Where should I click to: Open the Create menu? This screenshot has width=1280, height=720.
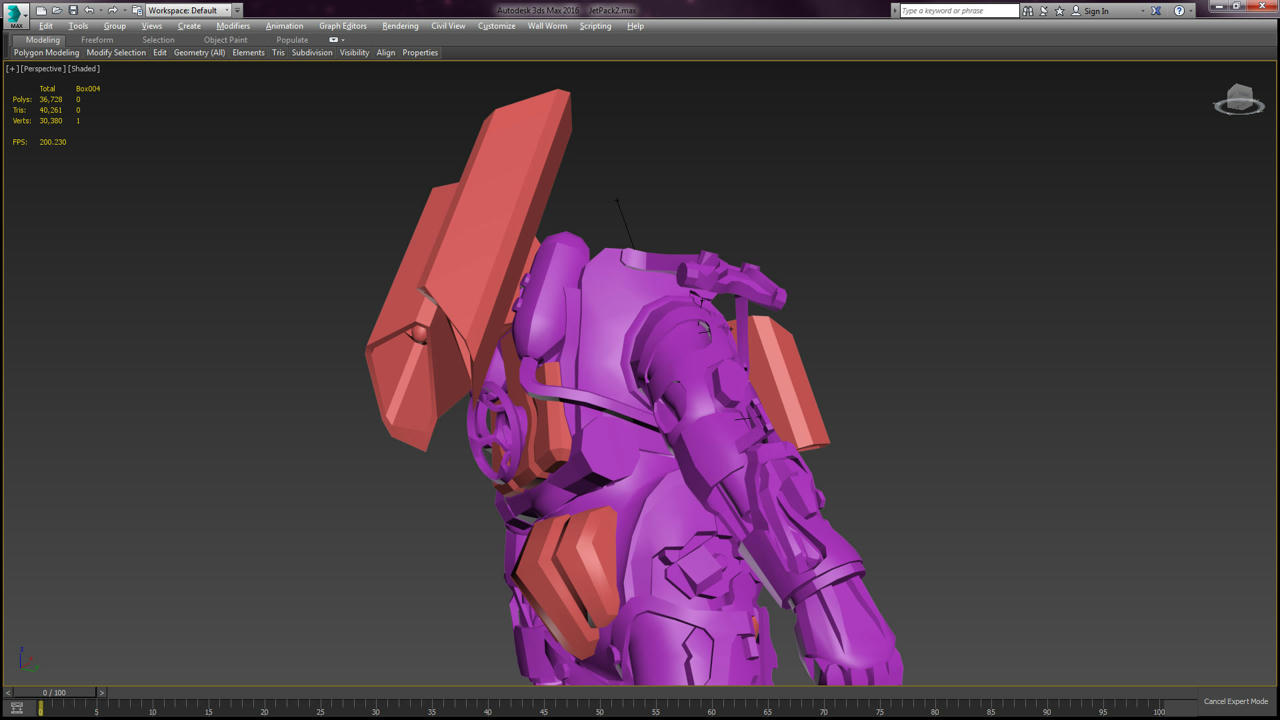[x=189, y=26]
